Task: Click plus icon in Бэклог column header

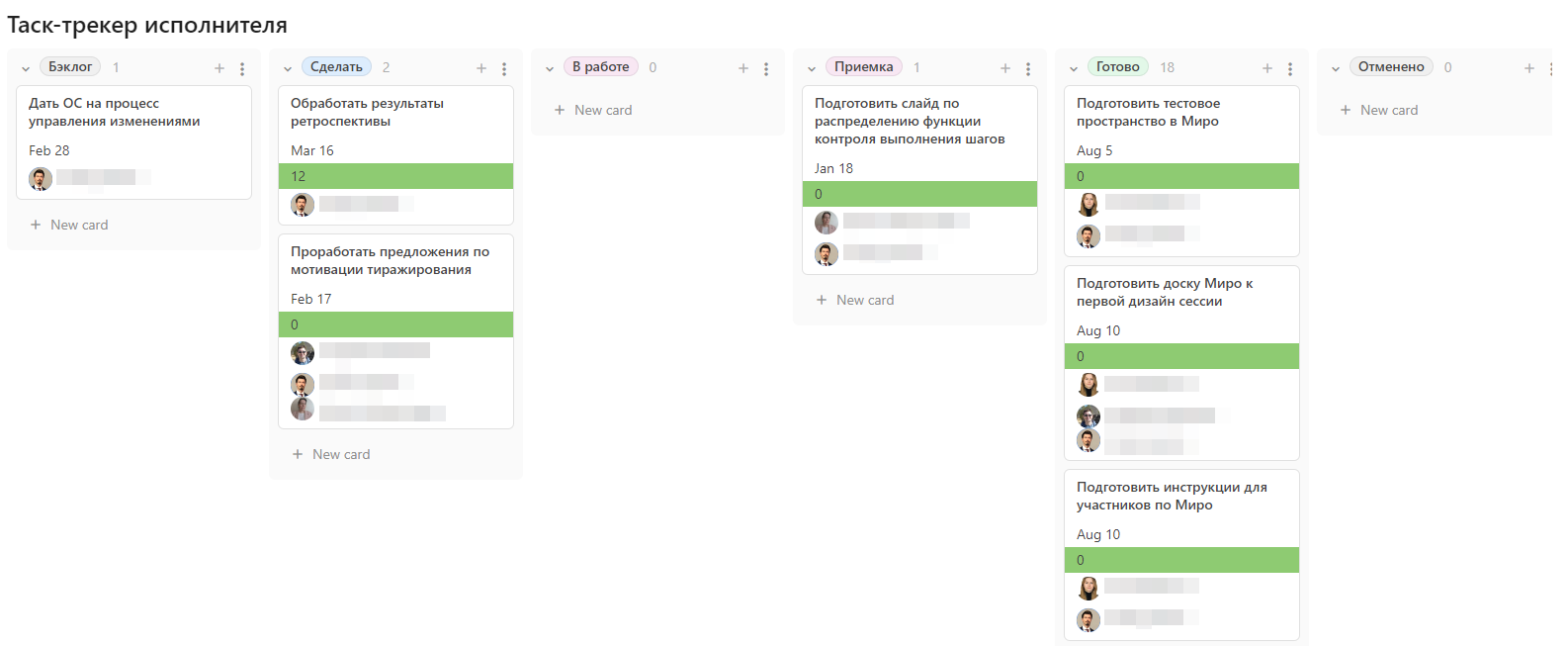Action: (x=219, y=68)
